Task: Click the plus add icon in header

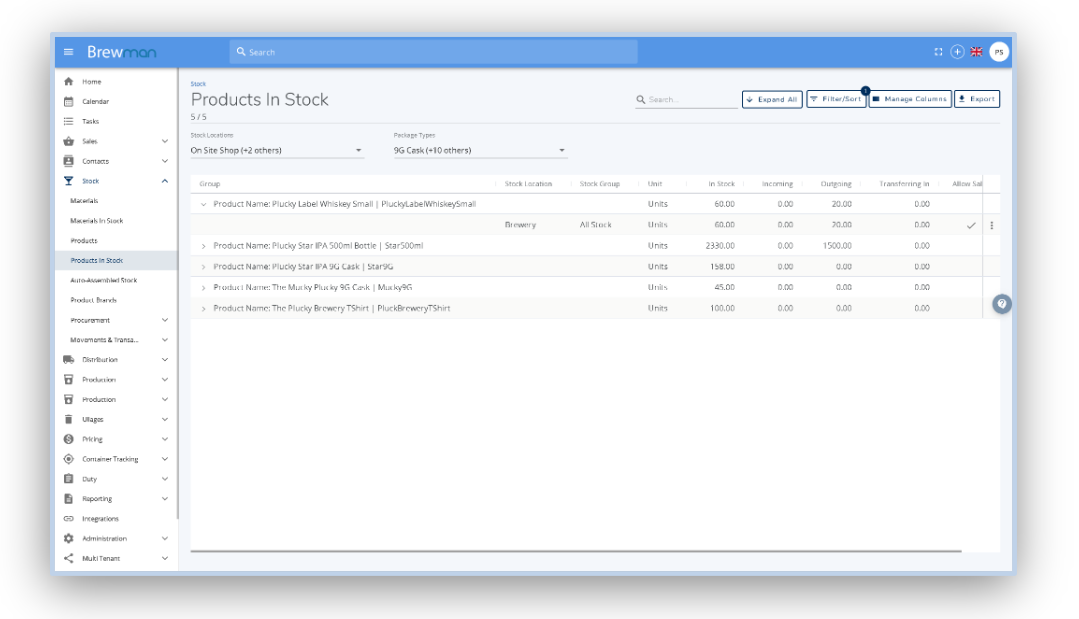Action: (957, 52)
